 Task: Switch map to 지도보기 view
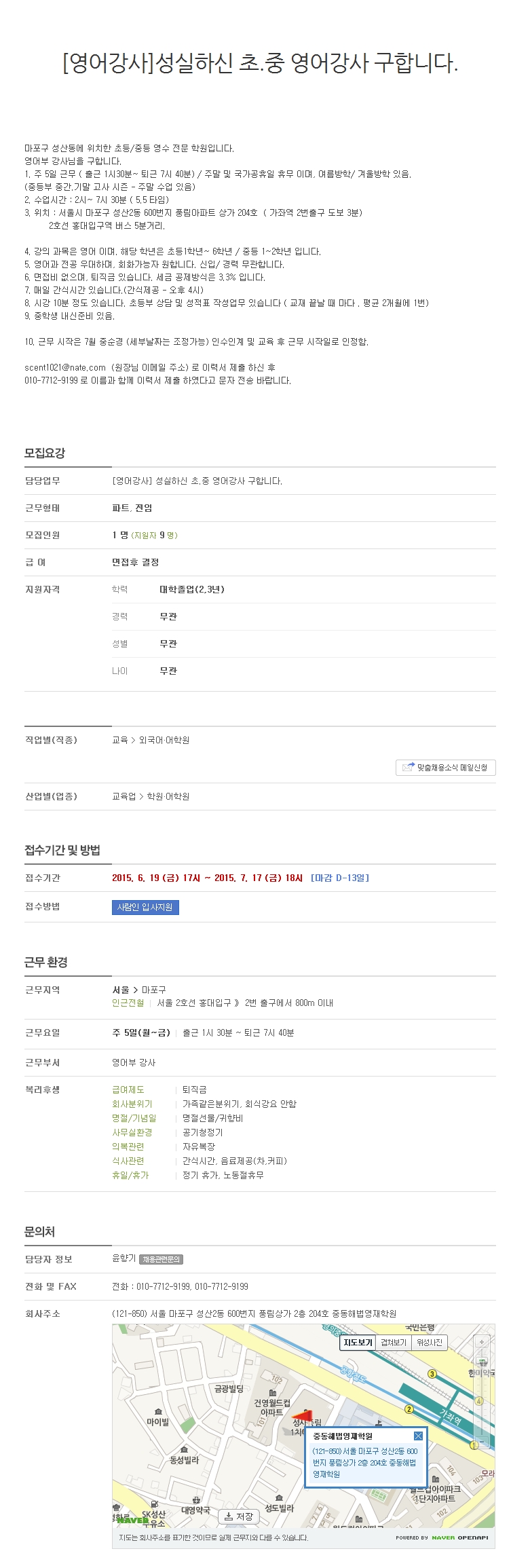click(x=358, y=1342)
